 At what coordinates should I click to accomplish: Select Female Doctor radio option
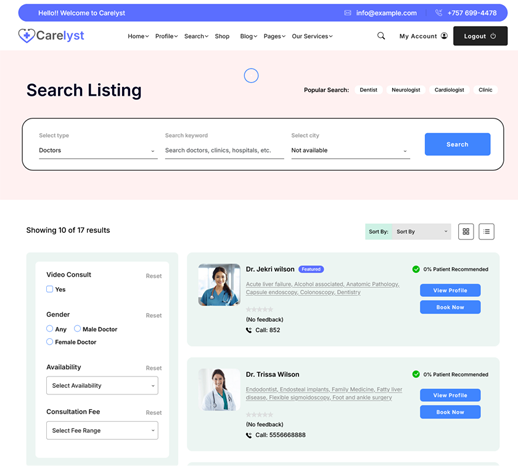click(50, 342)
